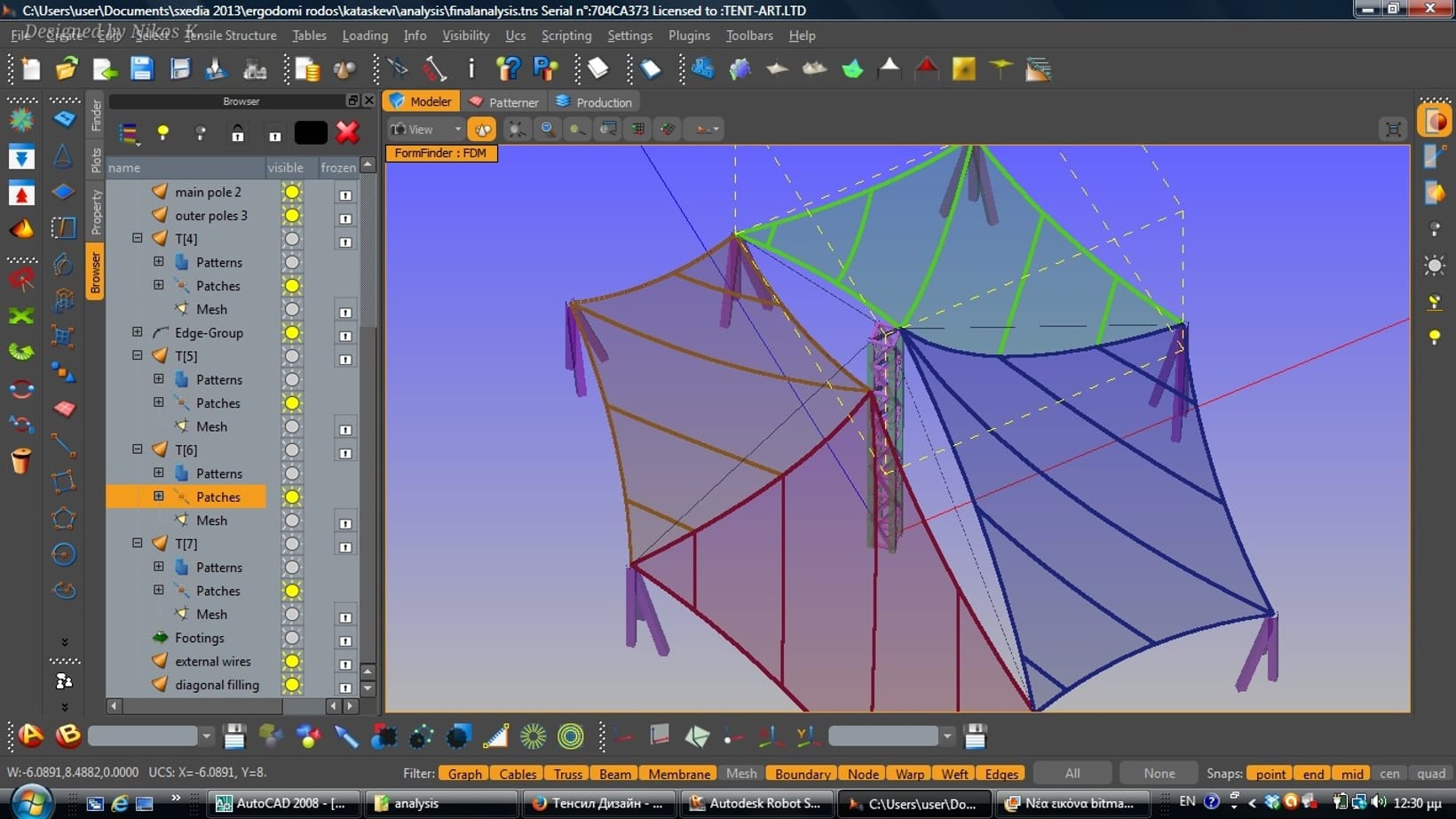Open the View dropdown in modeler
This screenshot has width=1456, height=819.
pos(426,130)
